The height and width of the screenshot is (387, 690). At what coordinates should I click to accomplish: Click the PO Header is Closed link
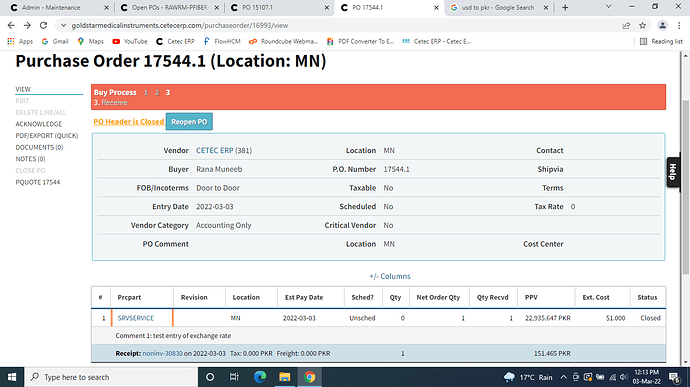[x=128, y=122]
